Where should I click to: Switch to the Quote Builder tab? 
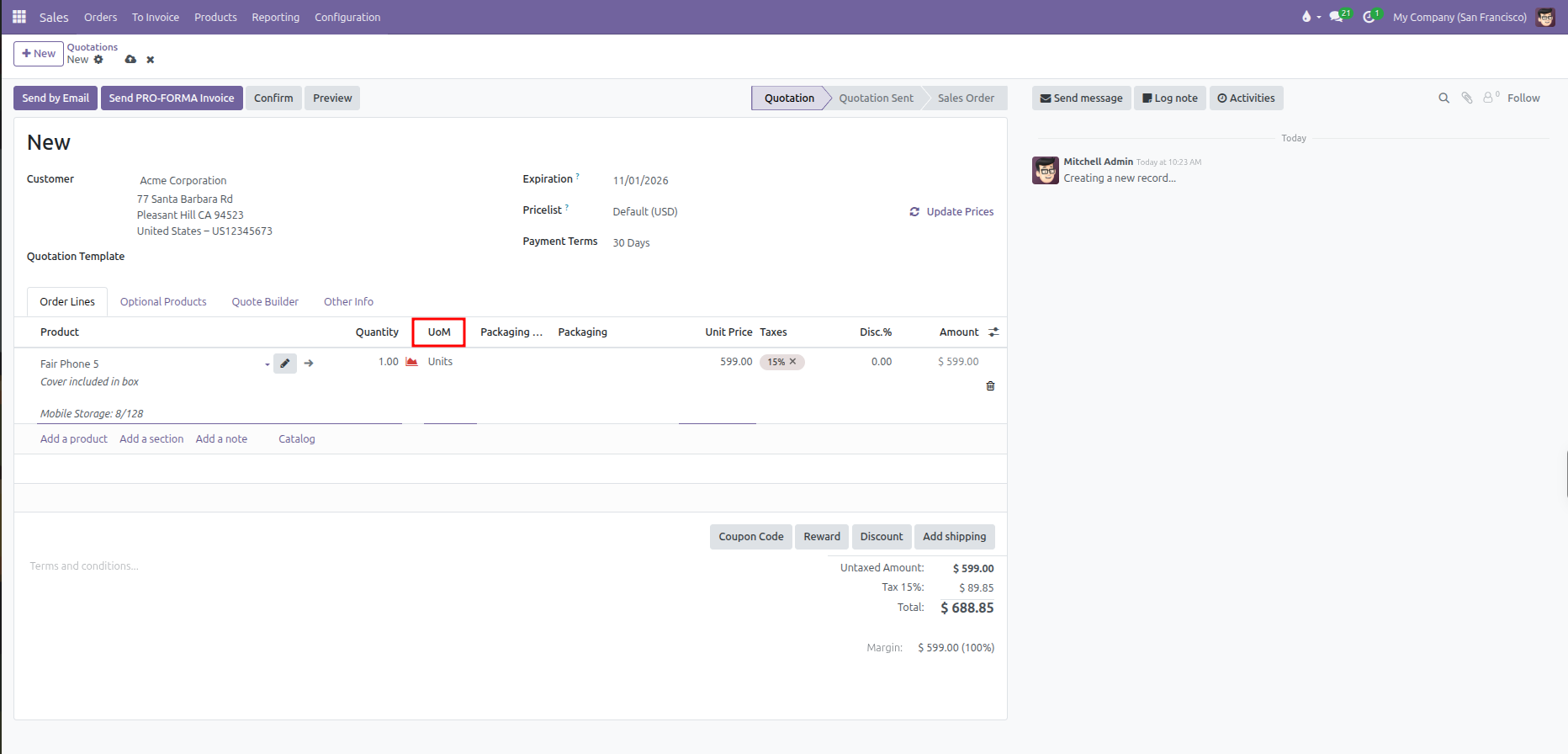(x=265, y=302)
